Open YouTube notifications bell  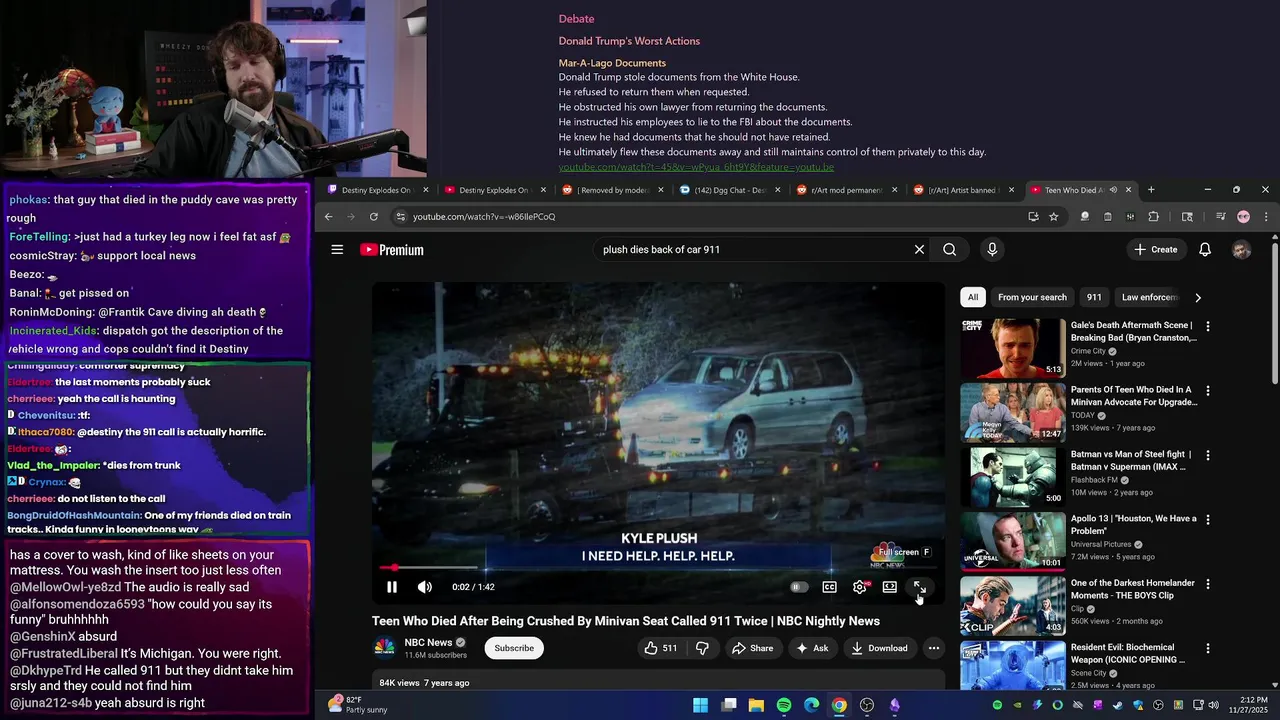click(1205, 250)
